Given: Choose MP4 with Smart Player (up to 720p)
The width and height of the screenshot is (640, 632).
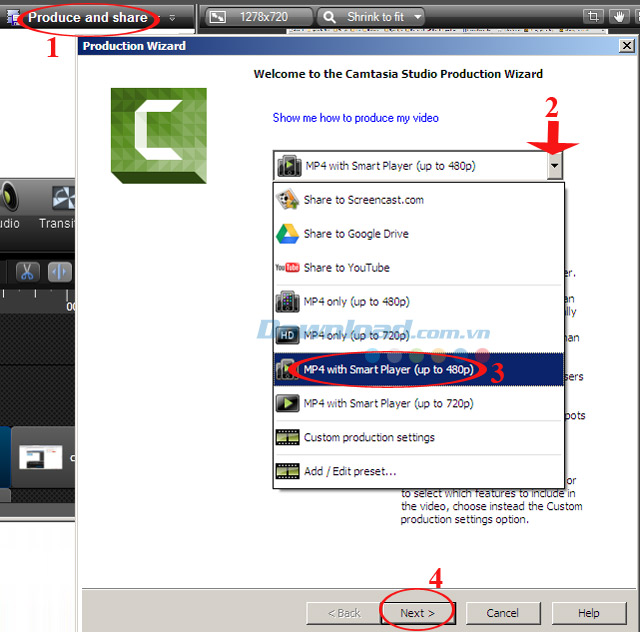Looking at the screenshot, I should (419, 403).
